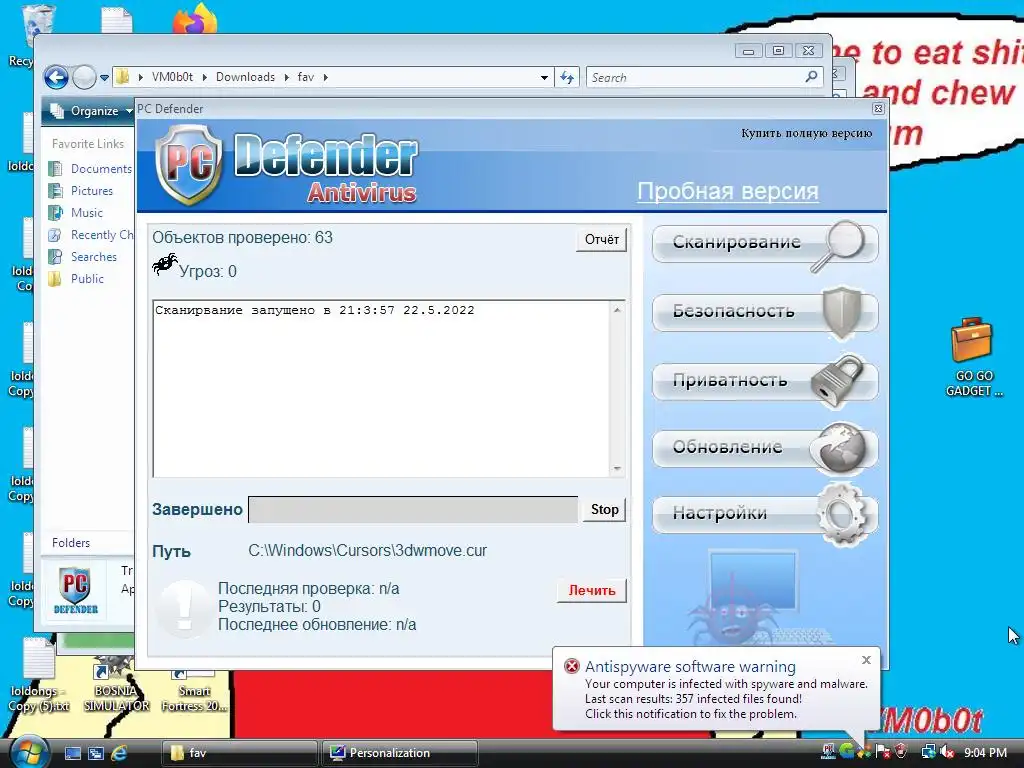Click PC Defender thumbnail in details pane

75,591
